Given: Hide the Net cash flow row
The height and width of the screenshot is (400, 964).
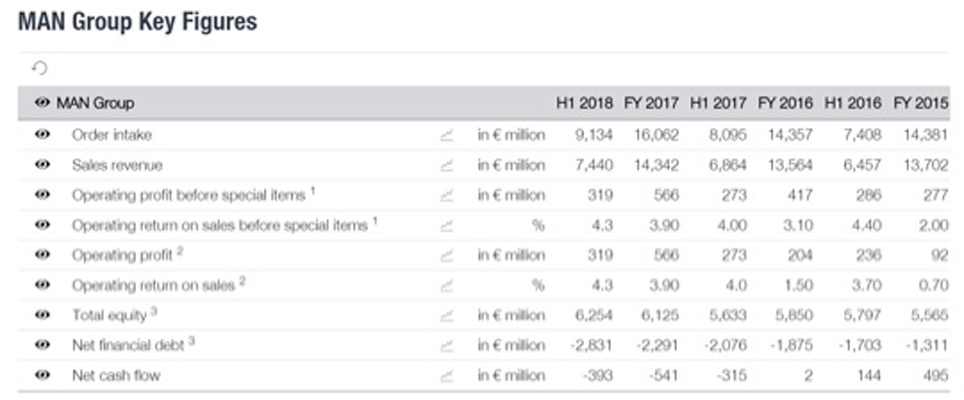Looking at the screenshot, I should [42, 375].
